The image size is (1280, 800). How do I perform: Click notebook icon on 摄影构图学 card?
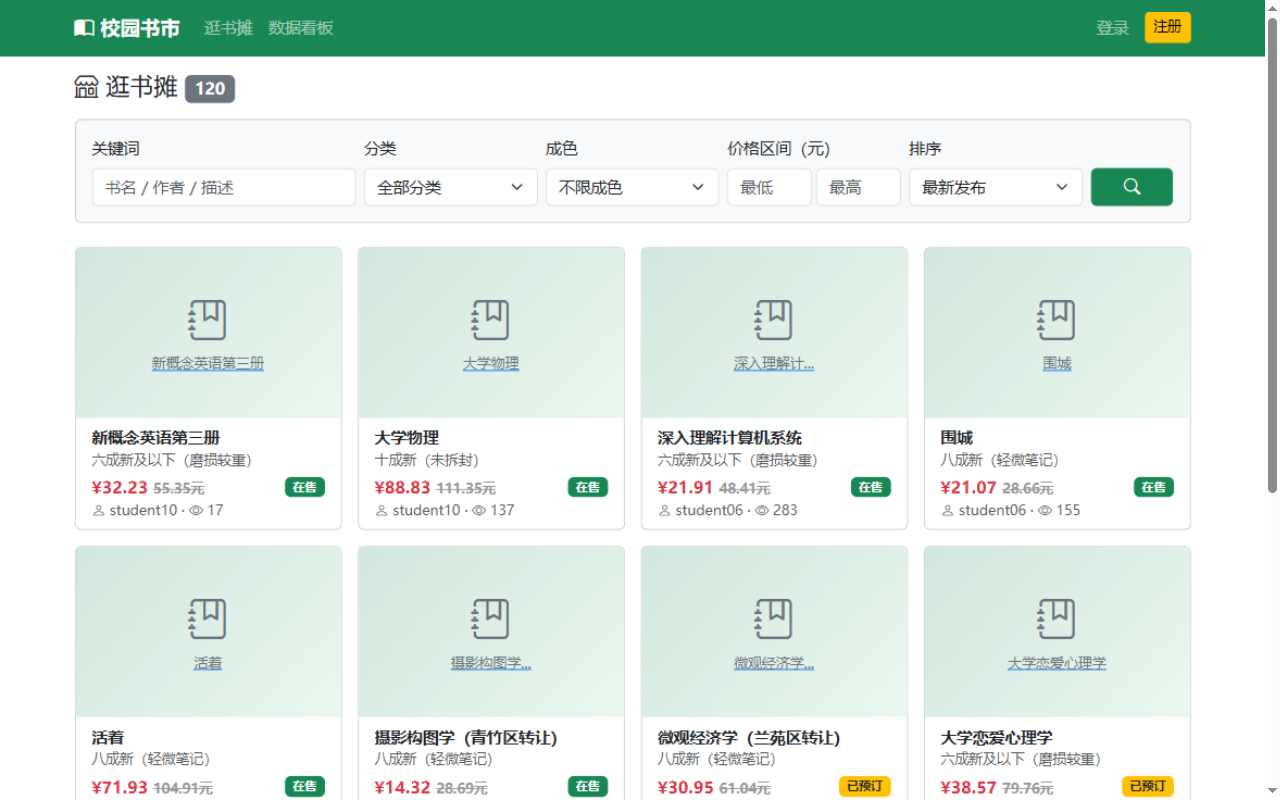[491, 619]
